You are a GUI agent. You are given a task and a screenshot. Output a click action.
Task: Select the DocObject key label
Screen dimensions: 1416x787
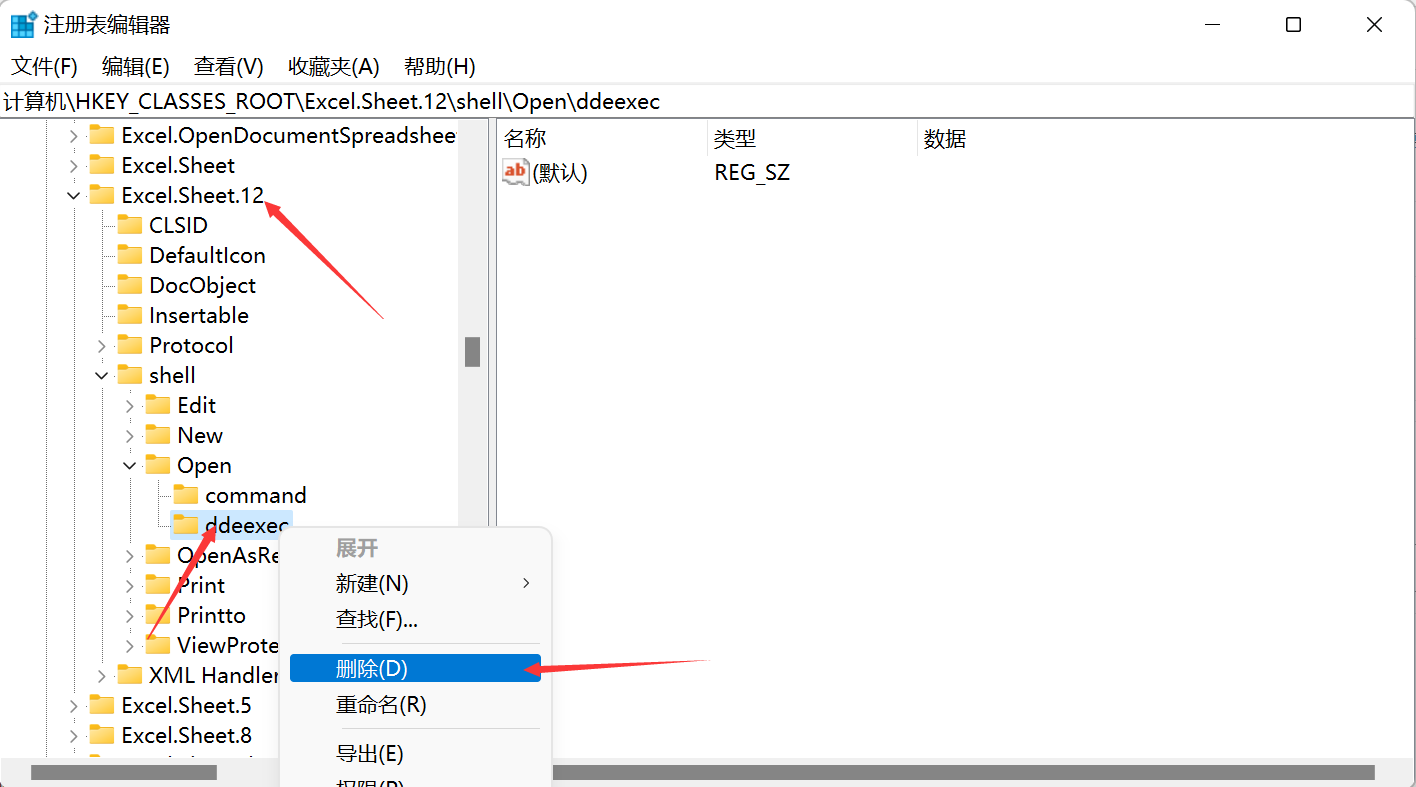click(x=202, y=285)
